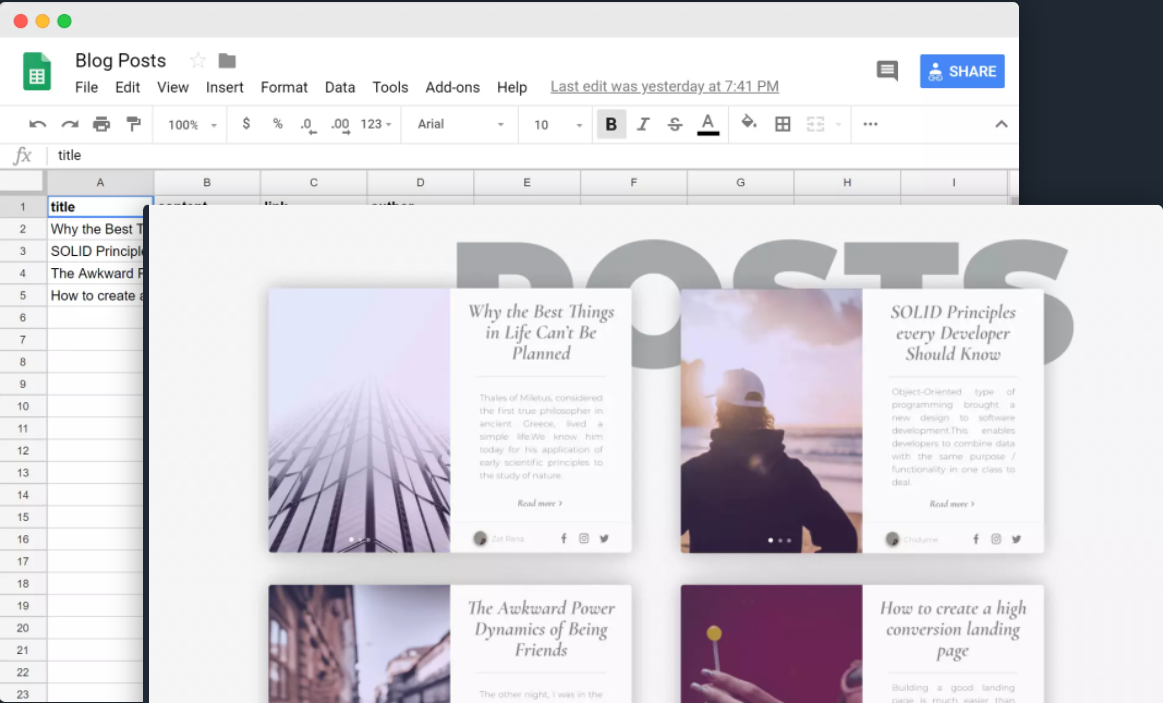
Task: Open the comments speech bubble icon
Action: point(887,71)
